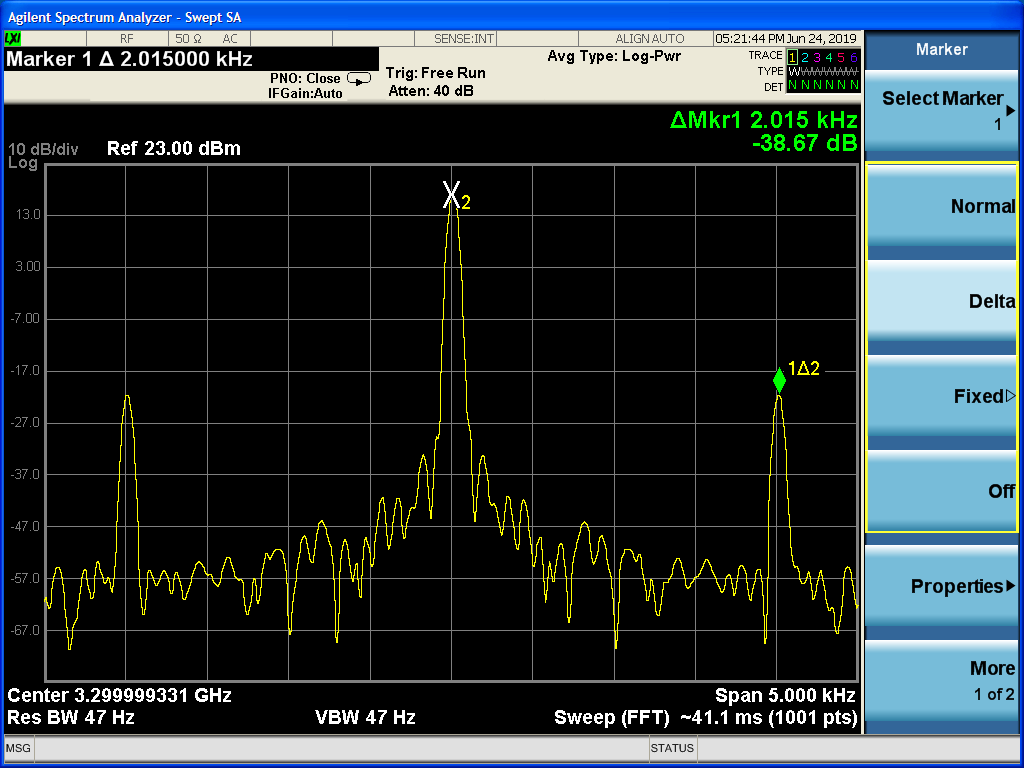Click the 1Δ2 delta marker diamond
The height and width of the screenshot is (768, 1024).
[x=779, y=380]
